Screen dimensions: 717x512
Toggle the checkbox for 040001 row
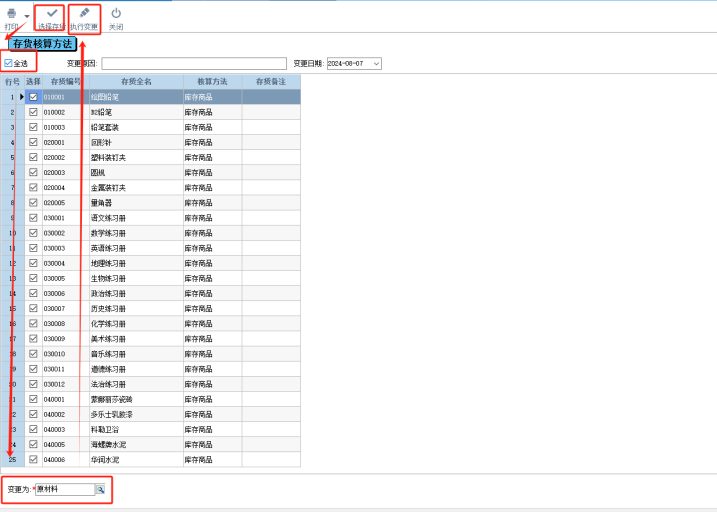tap(33, 399)
